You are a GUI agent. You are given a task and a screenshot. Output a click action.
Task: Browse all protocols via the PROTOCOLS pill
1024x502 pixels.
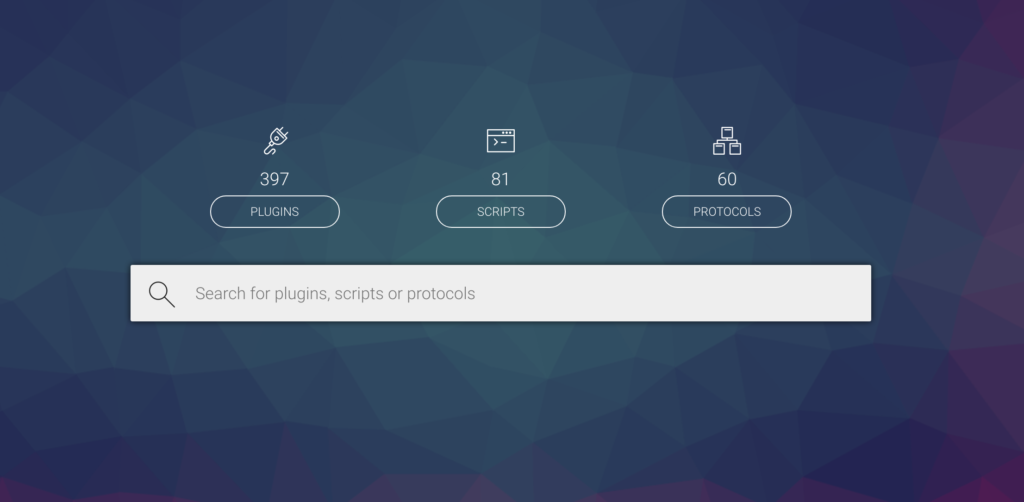(727, 212)
